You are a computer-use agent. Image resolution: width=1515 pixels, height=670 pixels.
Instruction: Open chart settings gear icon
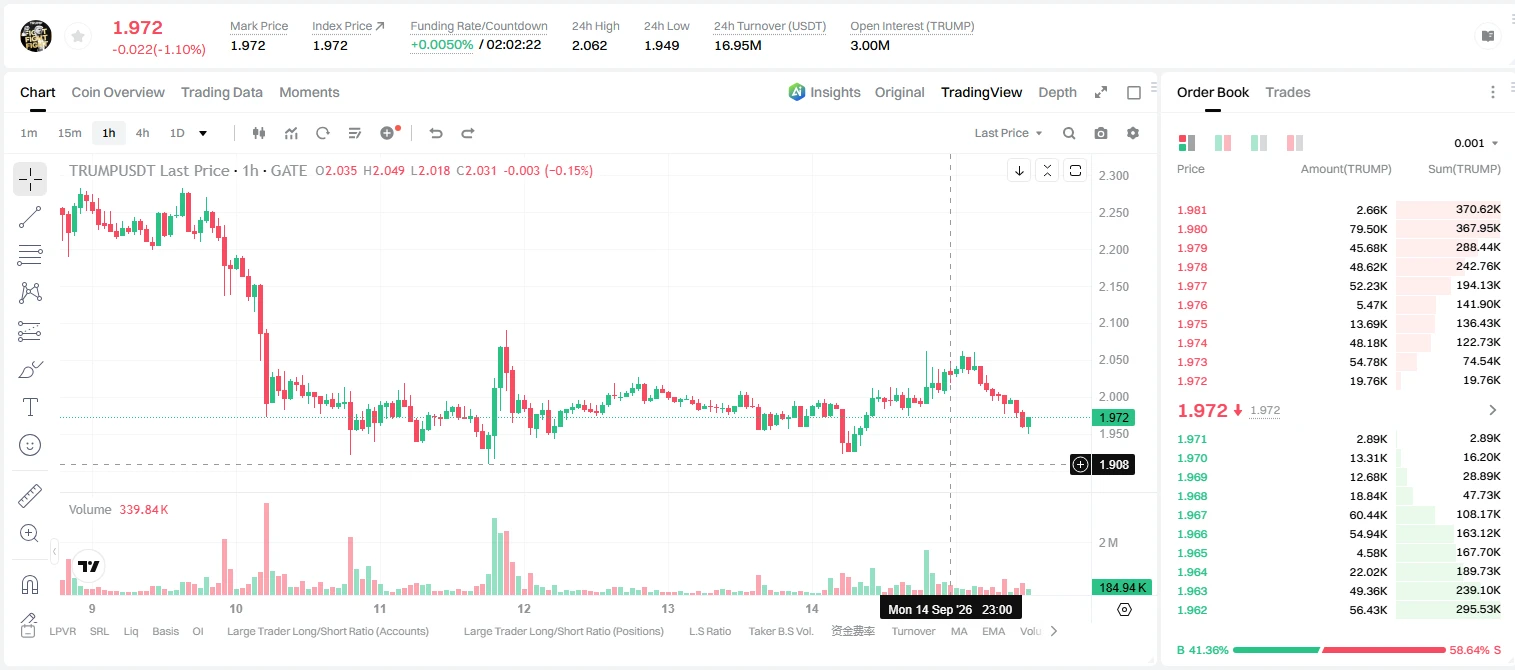(1133, 133)
